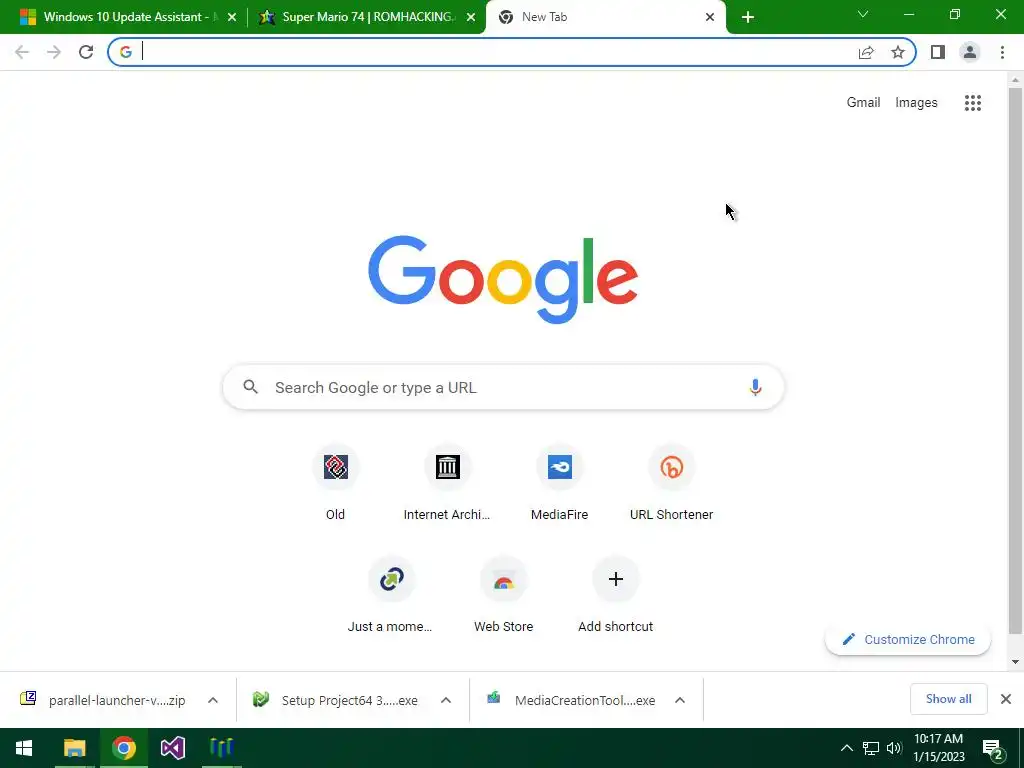Bookmark this tab with the star icon
Viewport: 1024px width, 768px height.
[898, 52]
